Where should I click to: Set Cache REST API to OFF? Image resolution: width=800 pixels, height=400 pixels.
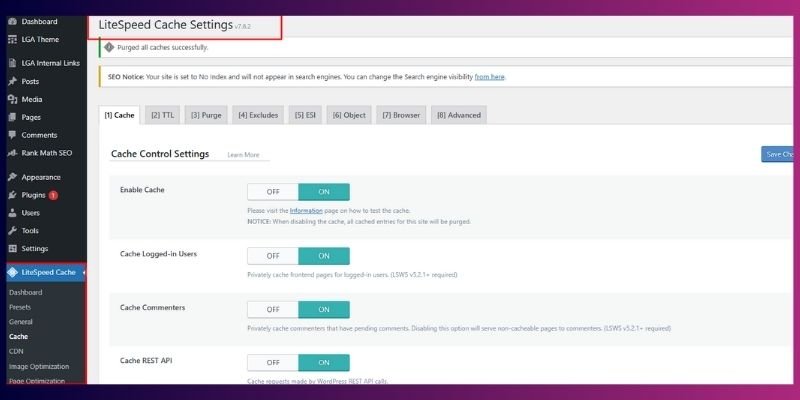[273, 363]
